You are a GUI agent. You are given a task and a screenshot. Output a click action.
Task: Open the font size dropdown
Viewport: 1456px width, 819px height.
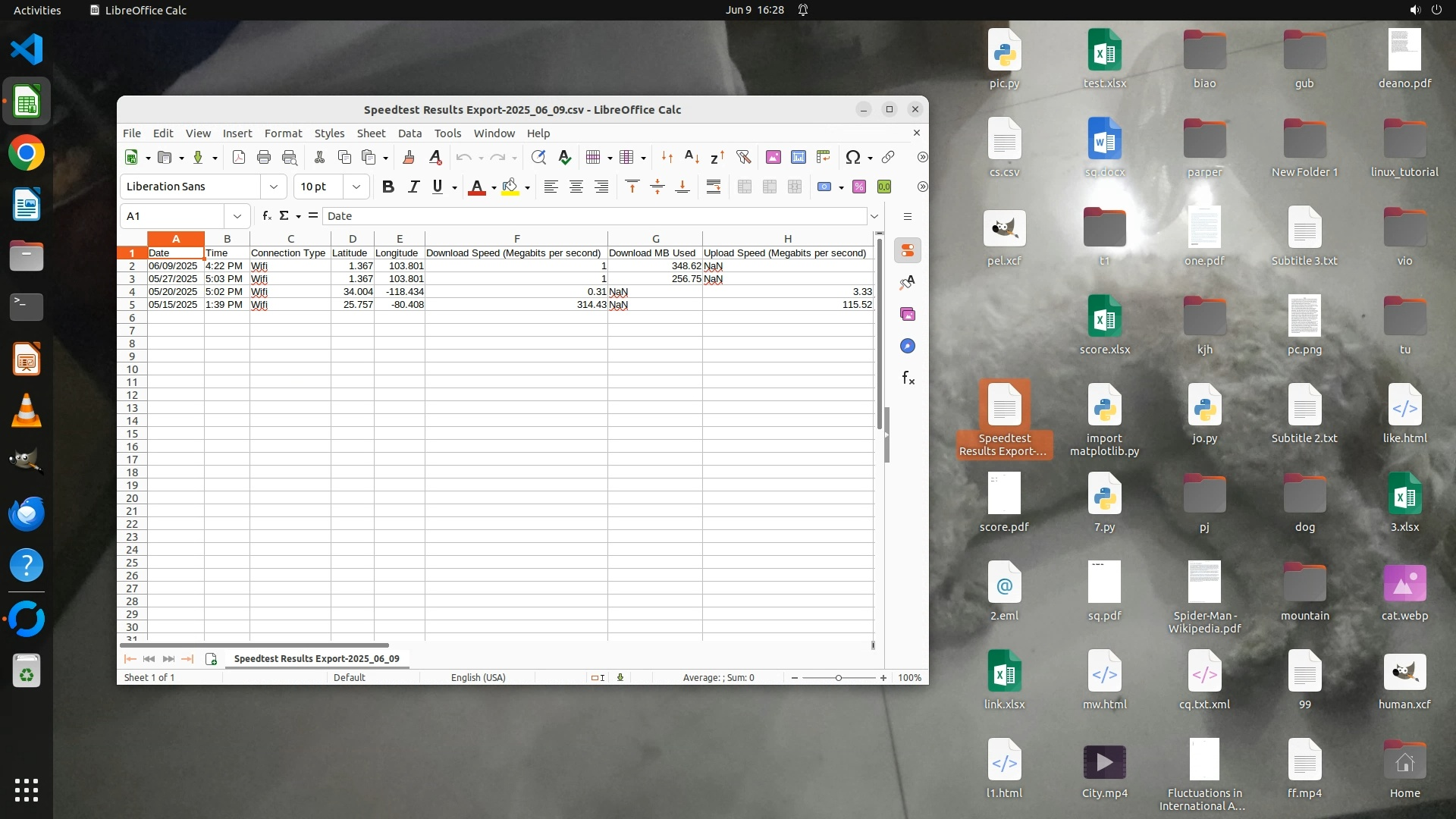[x=356, y=187]
